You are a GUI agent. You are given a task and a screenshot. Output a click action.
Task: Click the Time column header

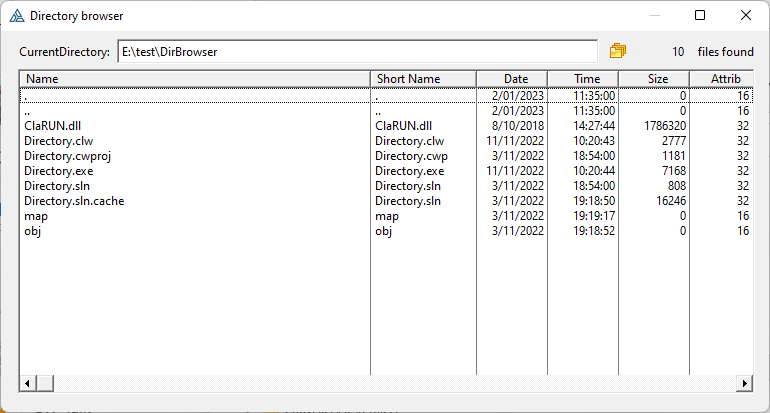pos(587,78)
